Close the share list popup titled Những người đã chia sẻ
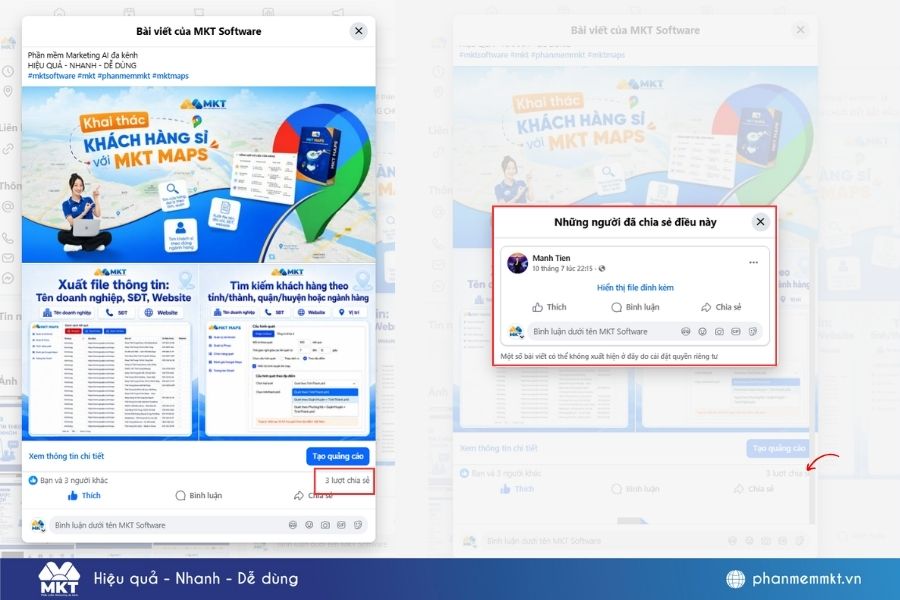The image size is (900, 600). [x=760, y=222]
